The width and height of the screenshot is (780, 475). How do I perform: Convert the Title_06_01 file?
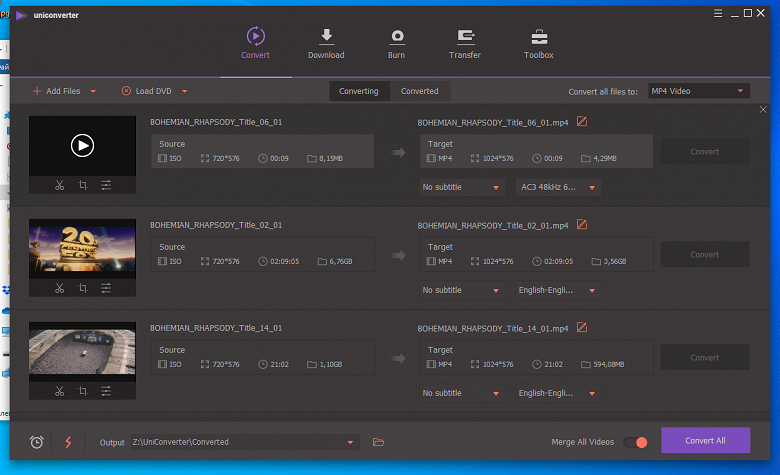(x=705, y=152)
